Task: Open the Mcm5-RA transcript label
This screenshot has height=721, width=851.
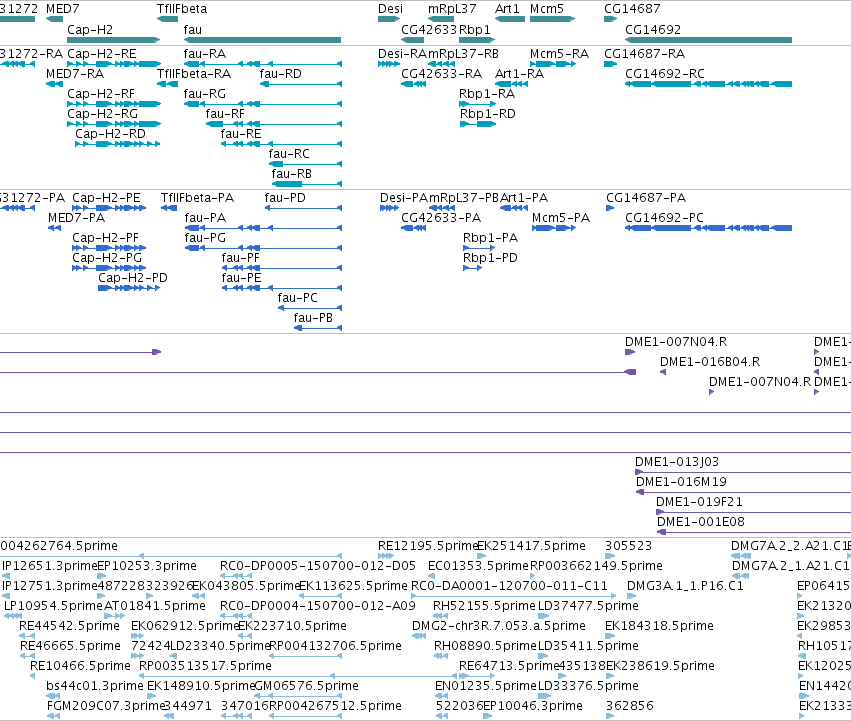Action: coord(559,54)
